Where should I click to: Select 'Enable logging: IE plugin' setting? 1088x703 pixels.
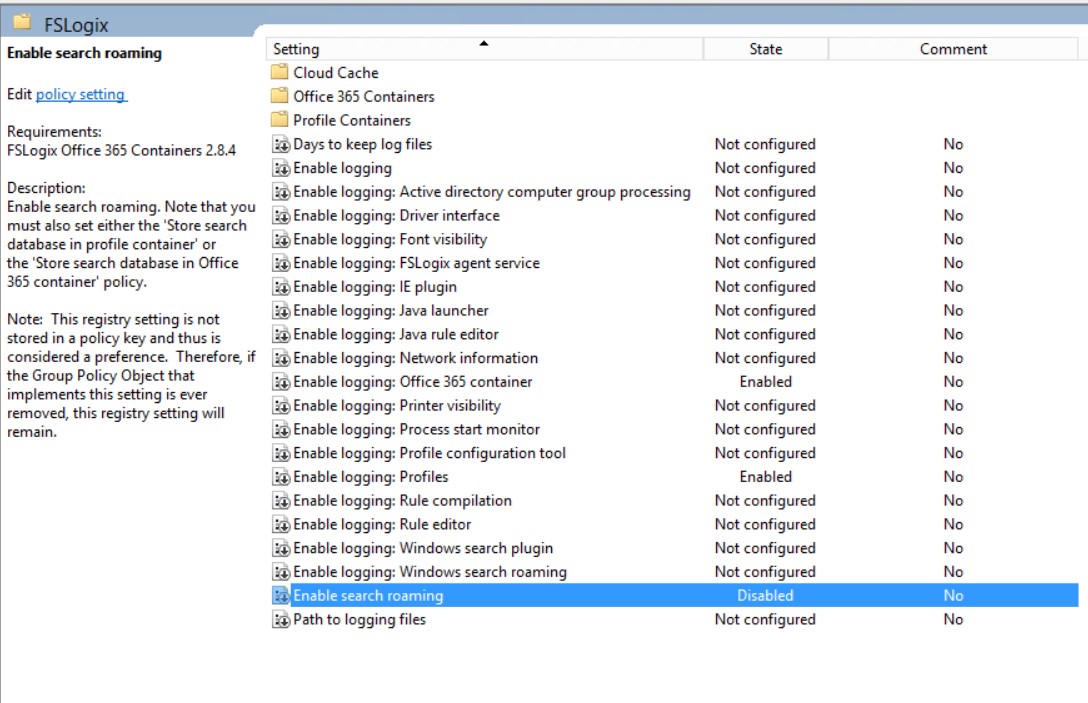click(x=375, y=287)
